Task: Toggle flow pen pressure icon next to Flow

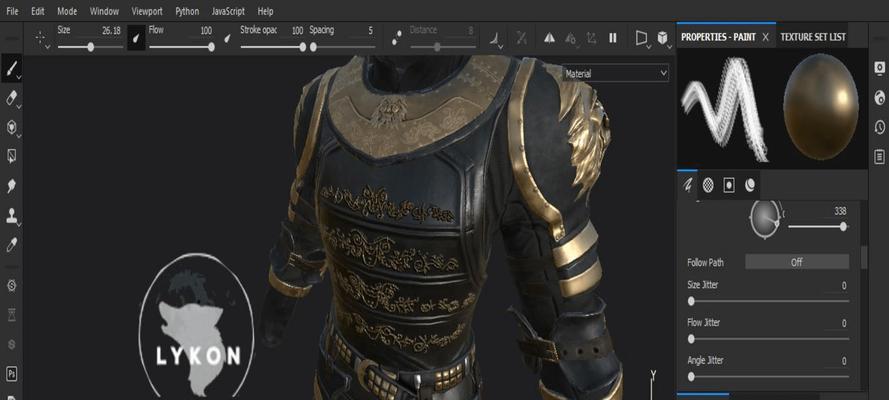Action: pos(228,38)
